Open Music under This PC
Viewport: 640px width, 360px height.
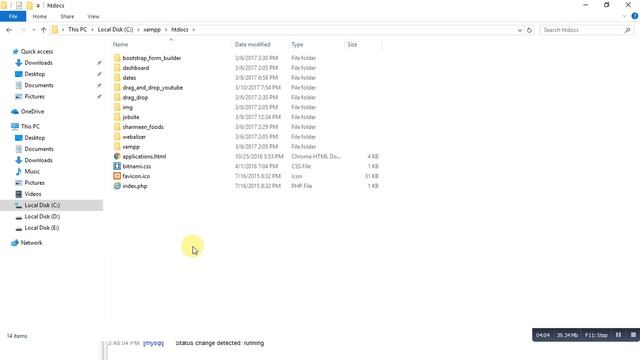click(32, 171)
